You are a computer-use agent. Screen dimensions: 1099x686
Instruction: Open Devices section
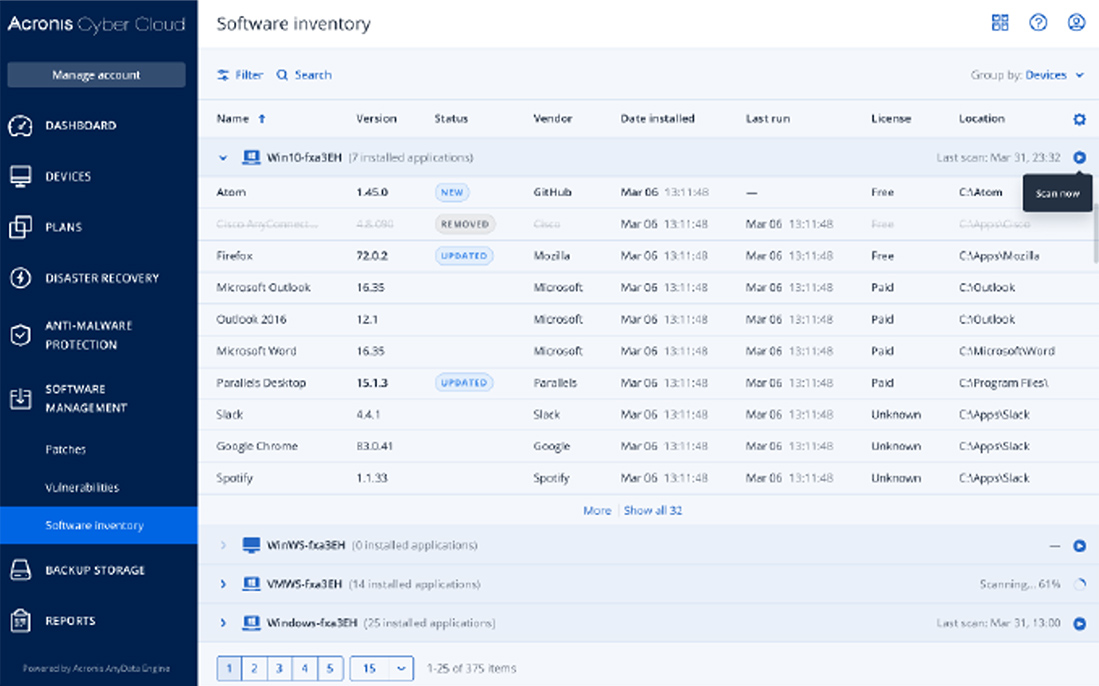pyautogui.click(x=68, y=177)
